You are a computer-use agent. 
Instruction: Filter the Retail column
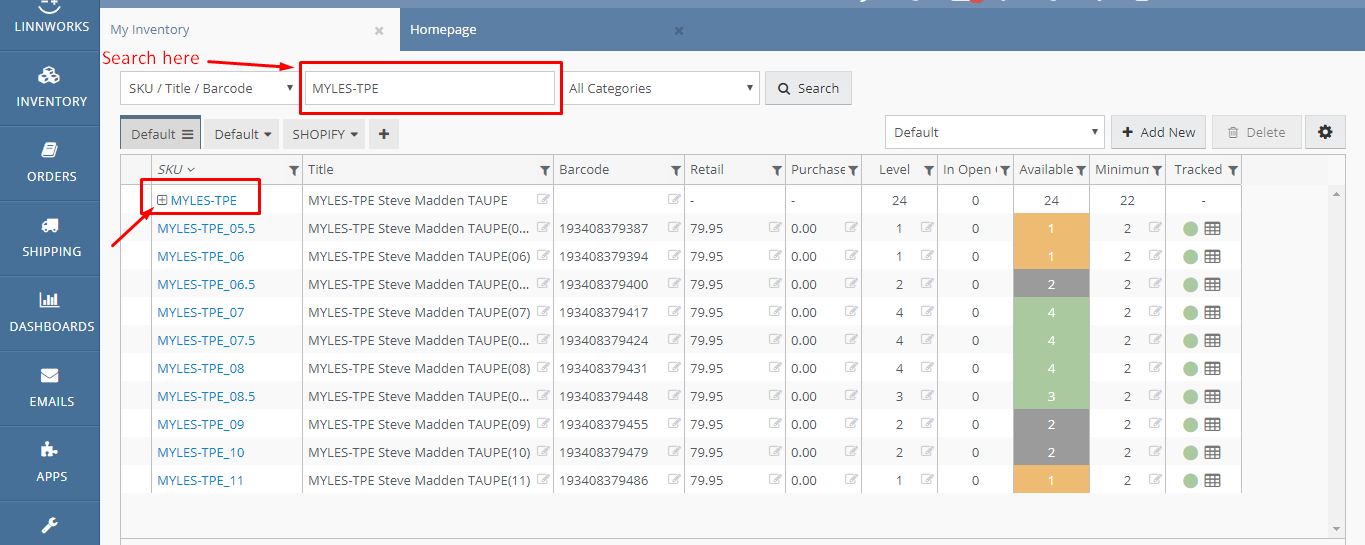[x=776, y=170]
